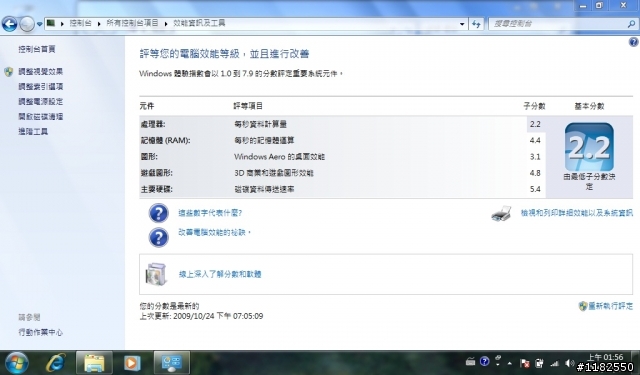Expand the arrow after 所有控制台項目
640x375 pixels.
(x=166, y=24)
